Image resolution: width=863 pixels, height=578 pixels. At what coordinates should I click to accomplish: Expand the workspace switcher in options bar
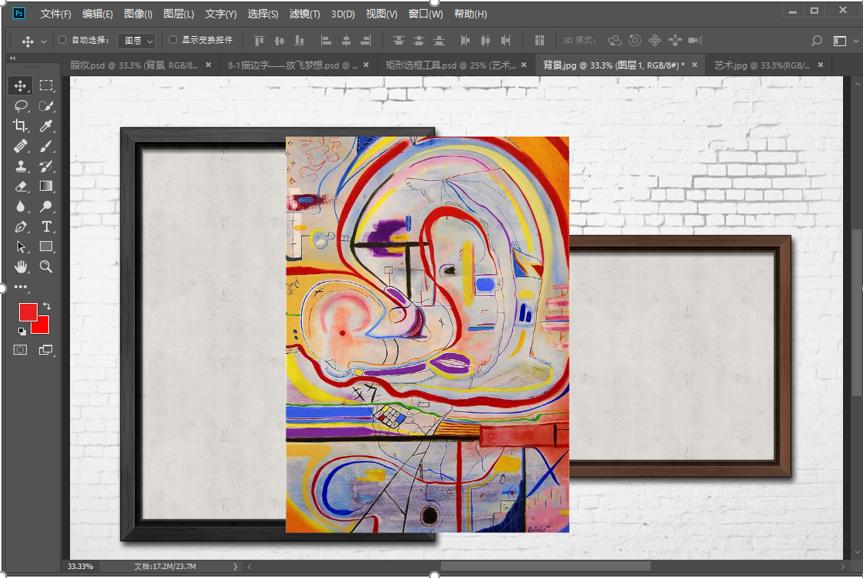click(840, 41)
